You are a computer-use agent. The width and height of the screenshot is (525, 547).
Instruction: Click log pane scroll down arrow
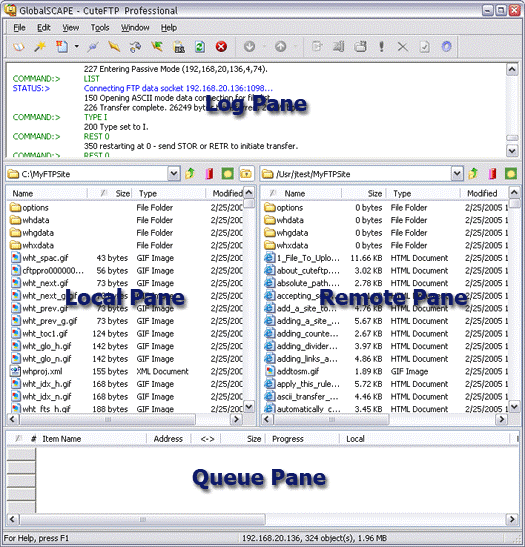(x=512, y=151)
